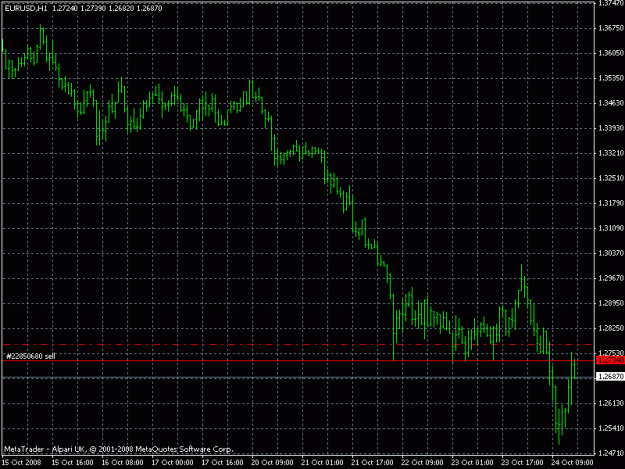Viewport: 625px width, 469px height.
Task: Select the #22850680 sell order label
Action: 30,356
